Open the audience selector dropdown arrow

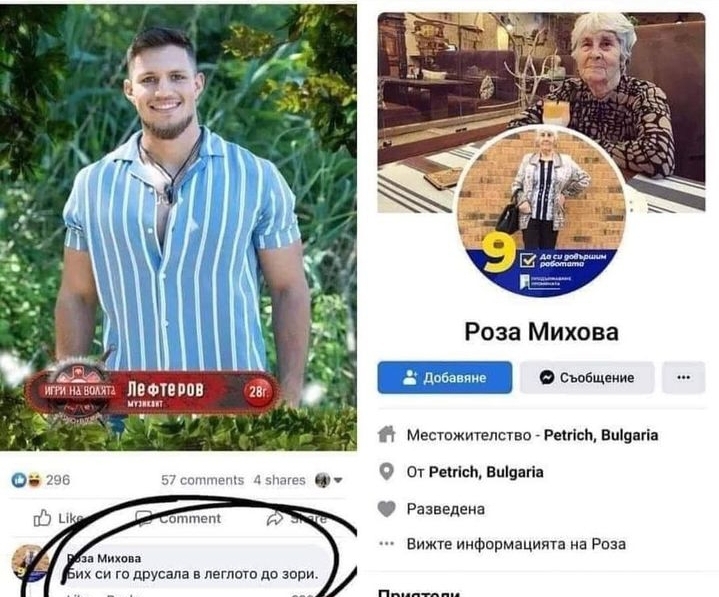338,480
